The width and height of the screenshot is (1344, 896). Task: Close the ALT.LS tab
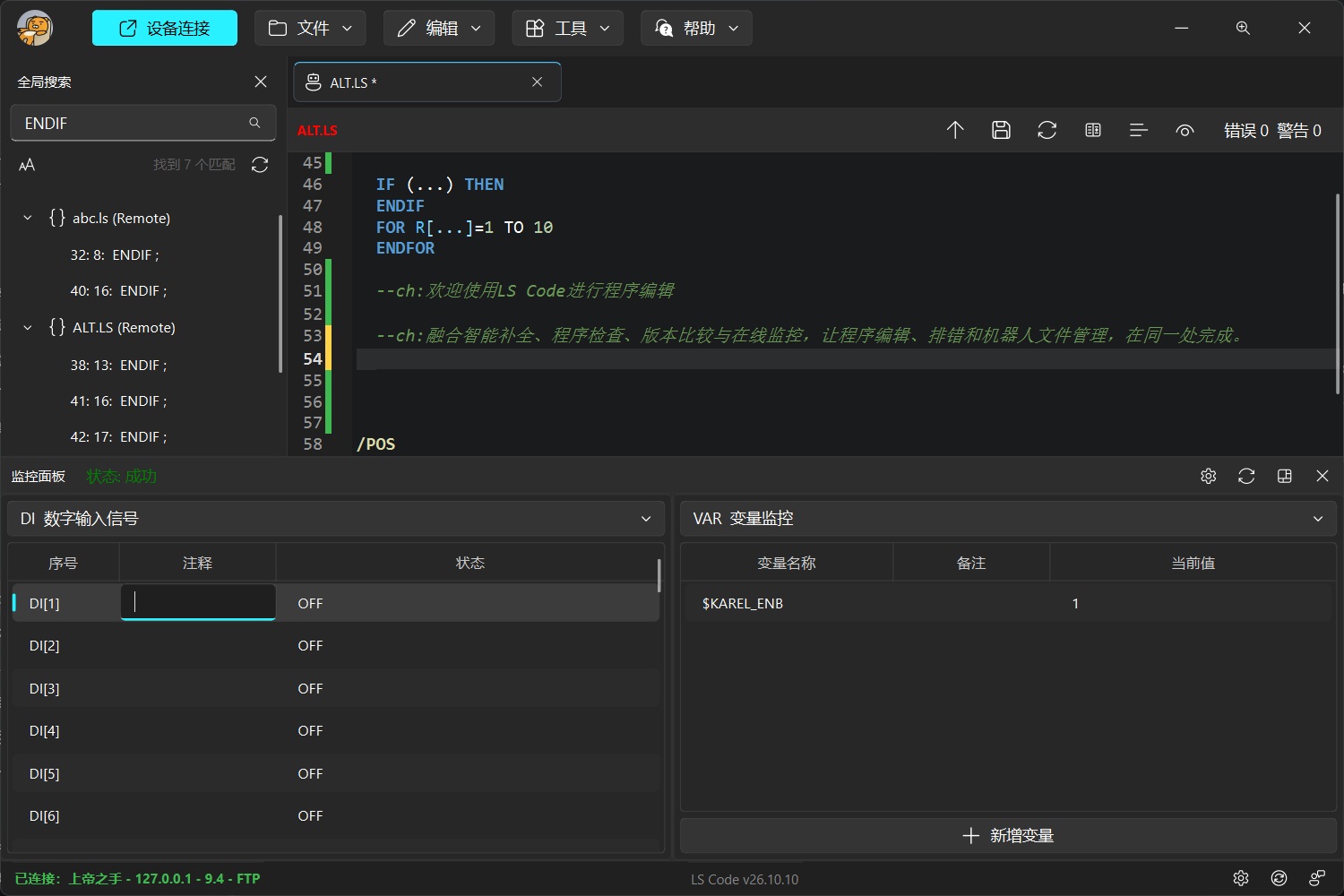537,82
